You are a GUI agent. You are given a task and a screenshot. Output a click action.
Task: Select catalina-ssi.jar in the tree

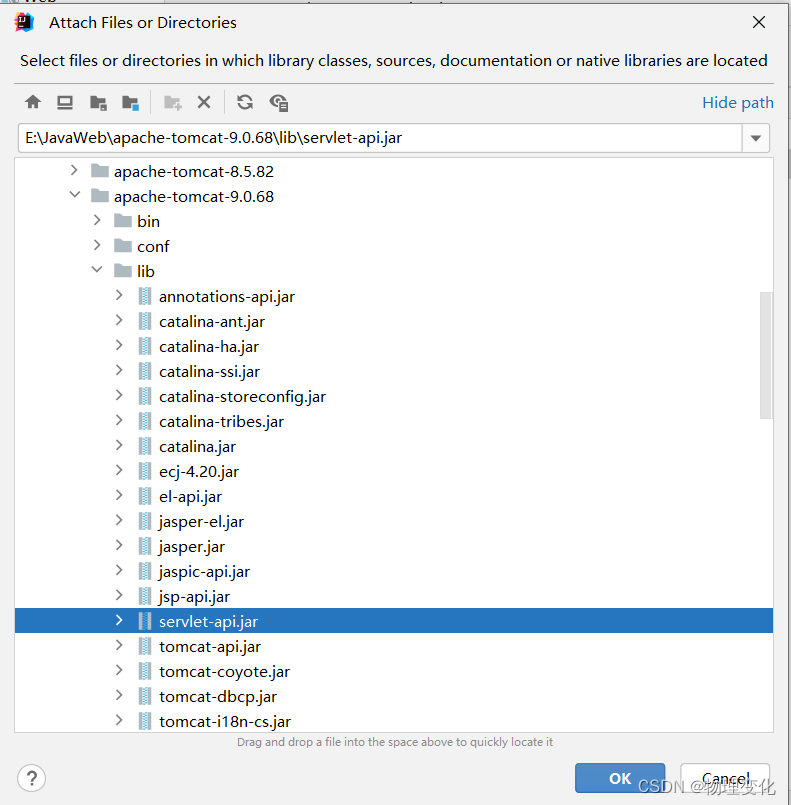point(209,372)
